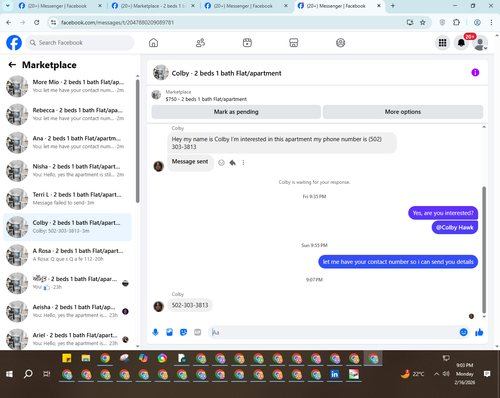This screenshot has height=398, width=500.
Task: Switch to the third Messenger browser tab
Action: (246, 6)
